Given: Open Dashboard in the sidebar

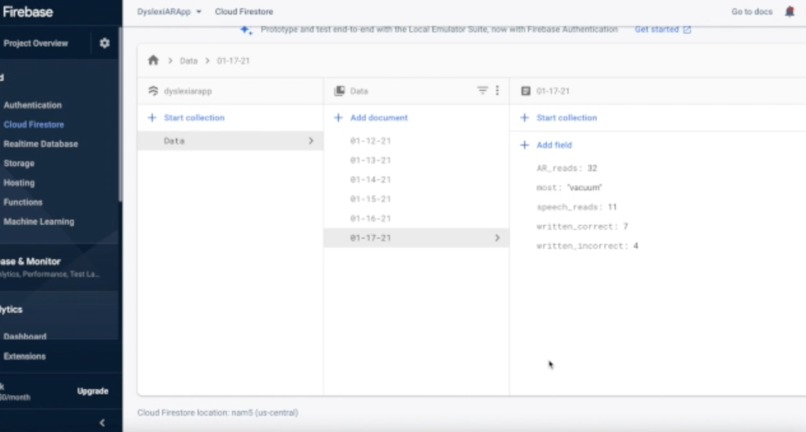Looking at the screenshot, I should coord(25,337).
